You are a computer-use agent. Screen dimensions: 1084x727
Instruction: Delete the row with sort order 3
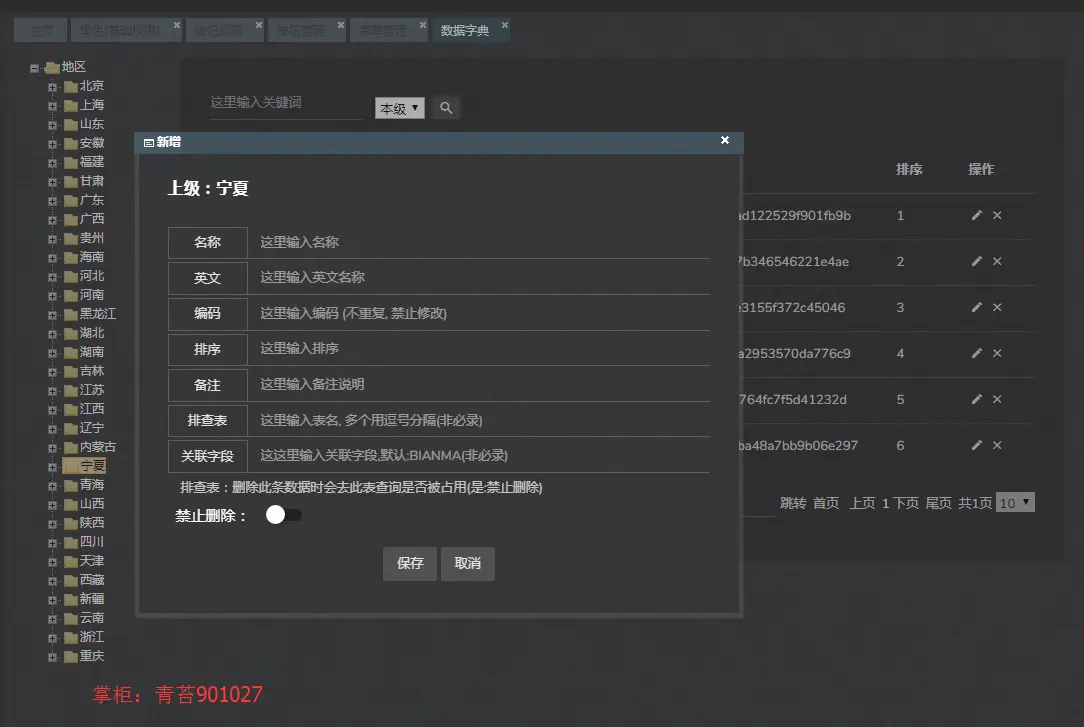997,308
